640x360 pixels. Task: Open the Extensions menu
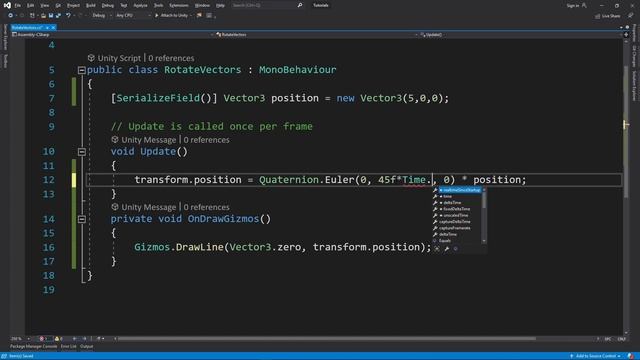click(179, 6)
